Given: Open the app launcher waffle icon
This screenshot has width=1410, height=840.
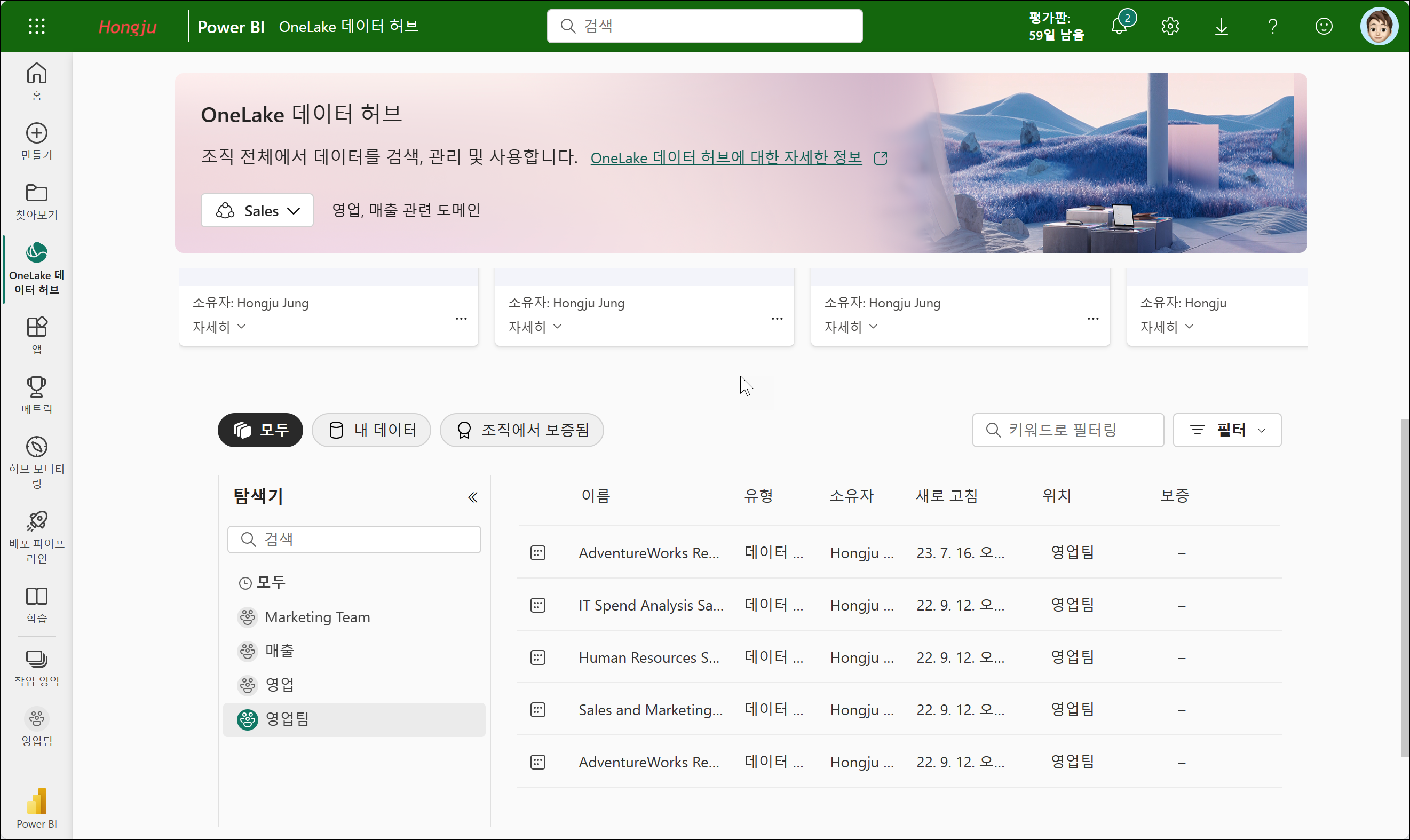Looking at the screenshot, I should tap(37, 26).
